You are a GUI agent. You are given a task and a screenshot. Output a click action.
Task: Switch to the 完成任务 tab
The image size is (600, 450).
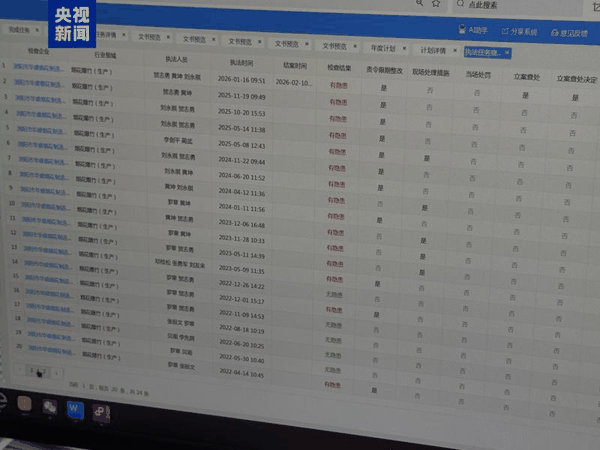[x=19, y=29]
